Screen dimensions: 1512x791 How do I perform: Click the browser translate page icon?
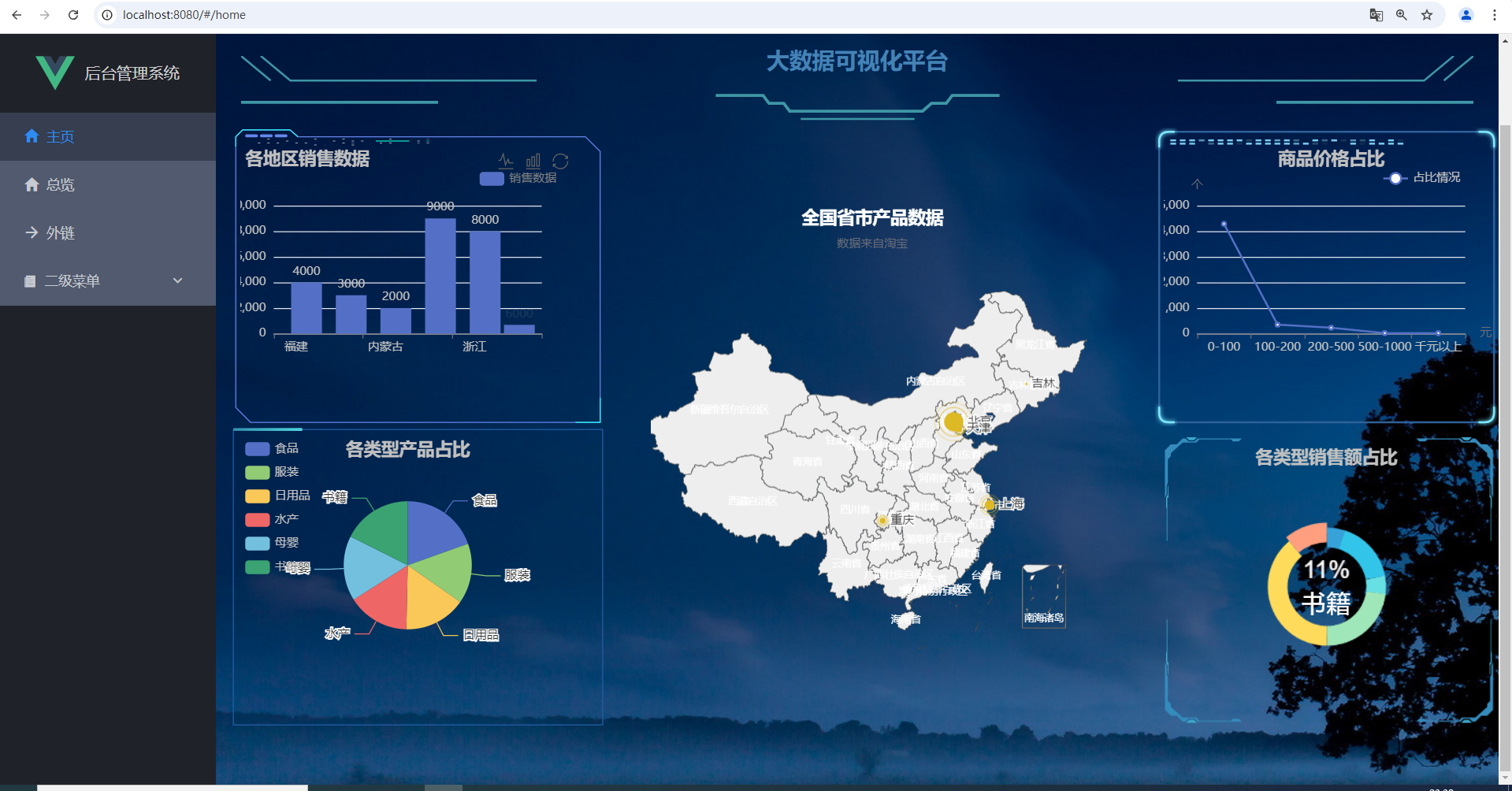coord(1376,15)
